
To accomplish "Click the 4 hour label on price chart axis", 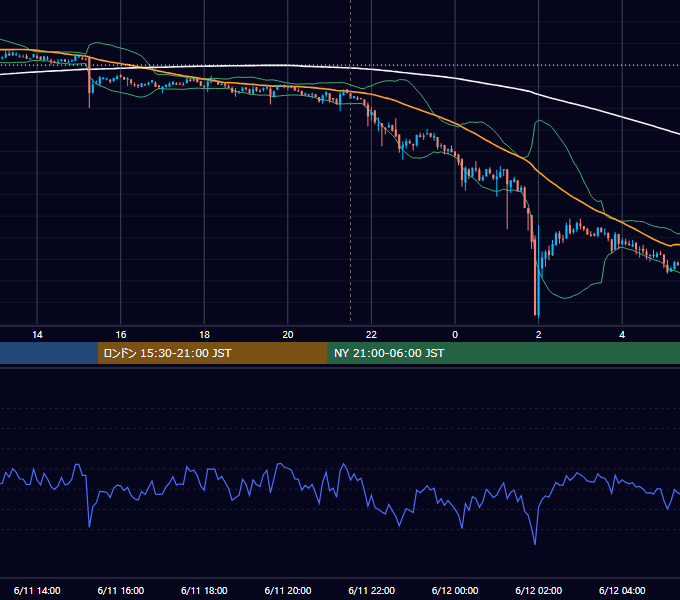I will [622, 335].
